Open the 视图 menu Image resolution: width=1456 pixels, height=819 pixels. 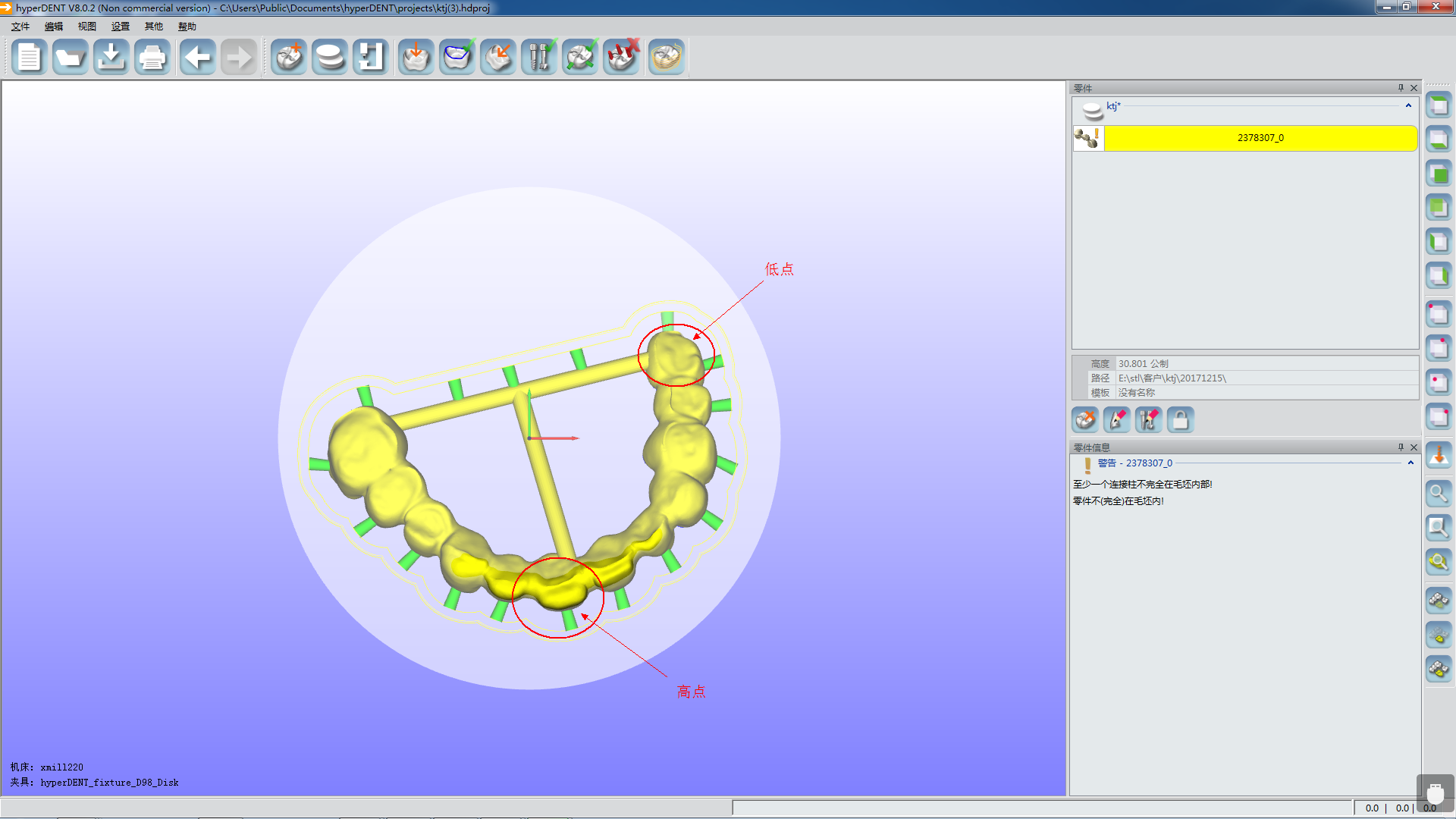coord(87,27)
